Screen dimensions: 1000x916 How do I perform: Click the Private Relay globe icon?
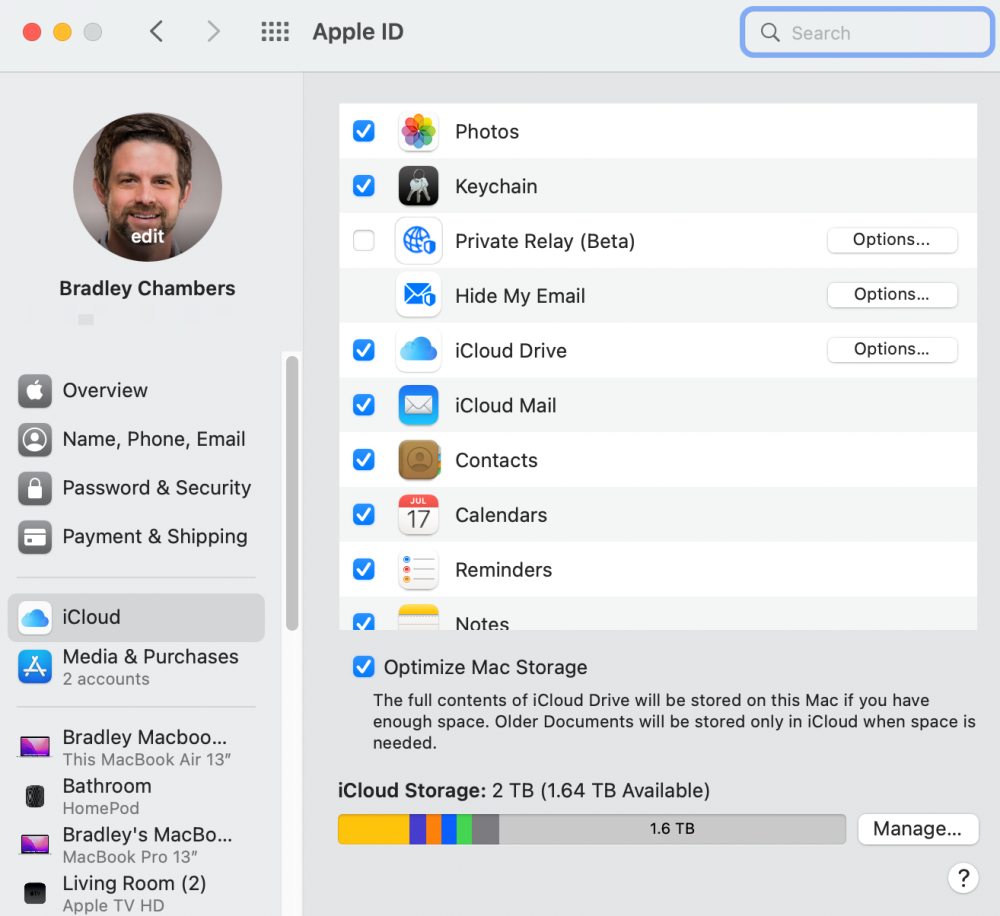click(x=418, y=241)
